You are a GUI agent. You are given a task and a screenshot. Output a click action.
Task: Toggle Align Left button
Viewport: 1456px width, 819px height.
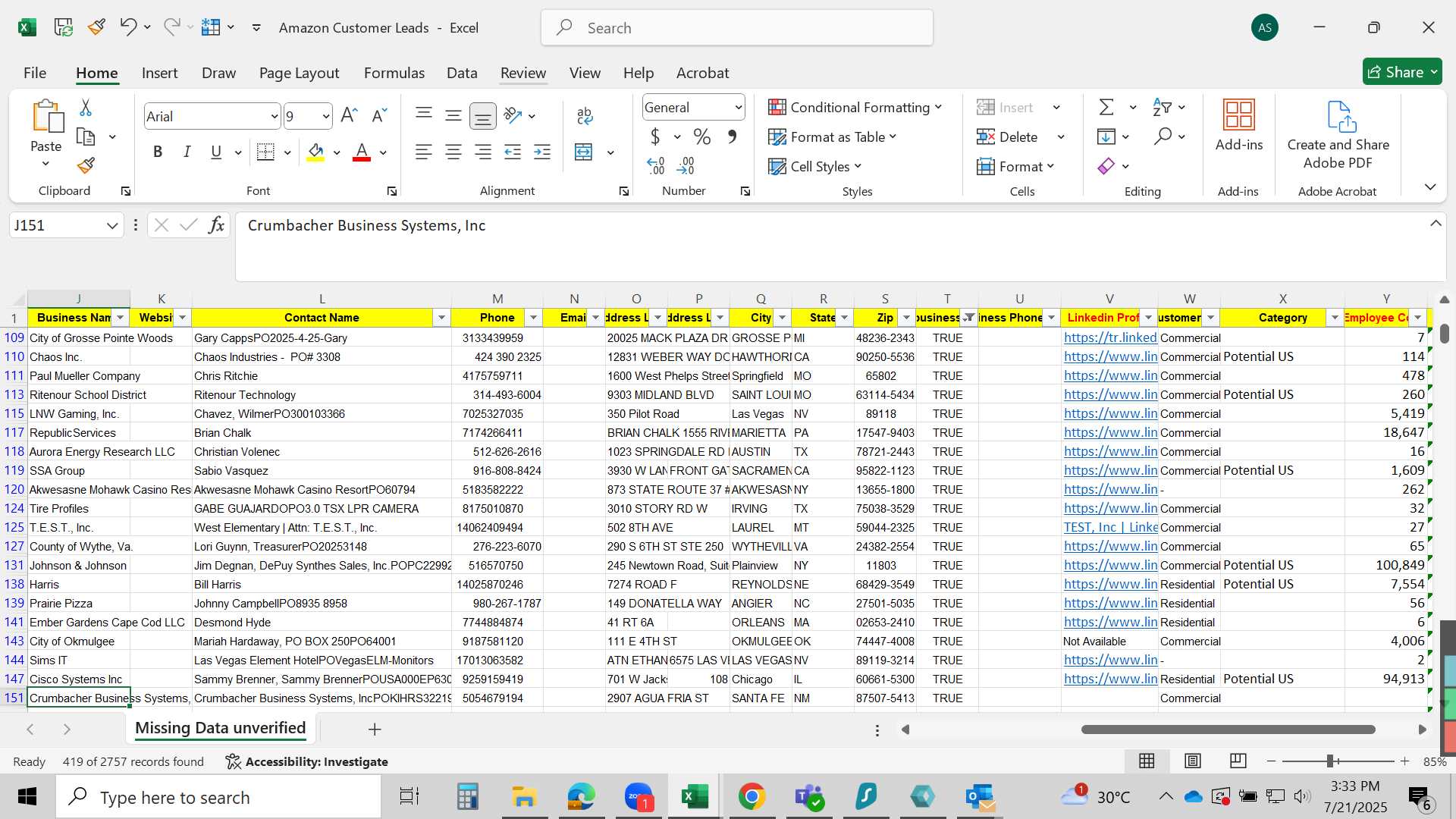[424, 152]
